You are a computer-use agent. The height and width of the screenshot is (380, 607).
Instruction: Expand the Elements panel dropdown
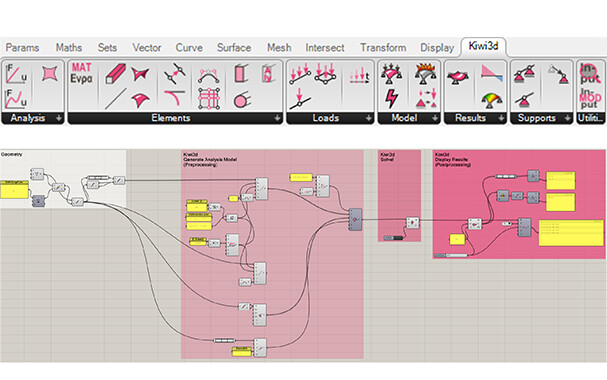tap(277, 118)
